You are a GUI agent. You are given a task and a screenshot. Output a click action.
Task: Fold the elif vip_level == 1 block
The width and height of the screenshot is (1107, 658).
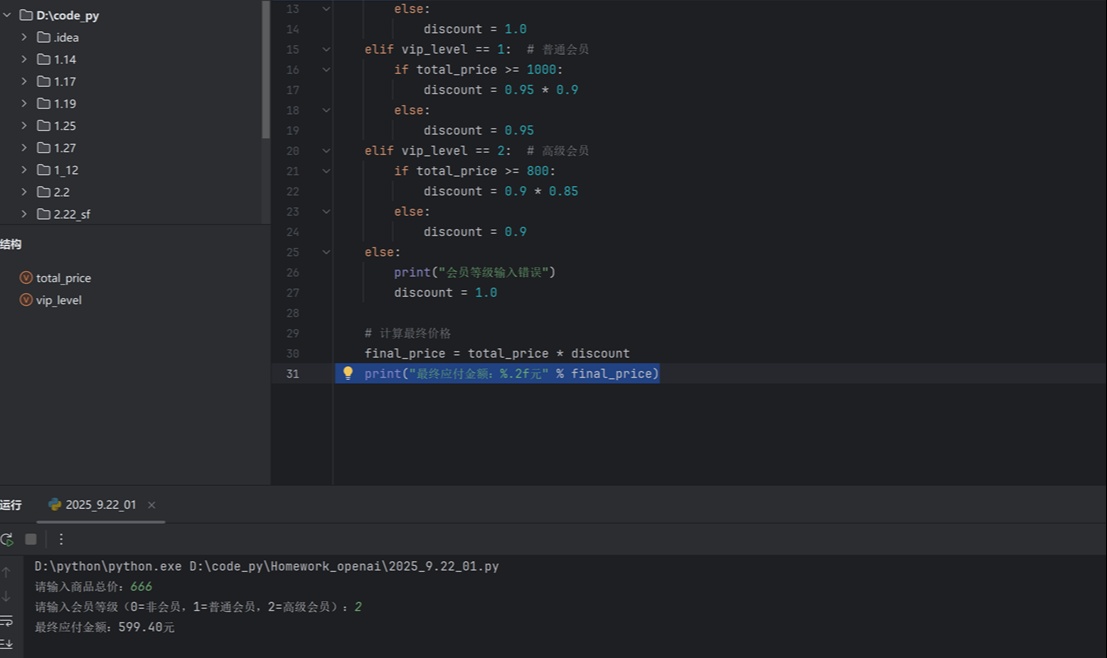(326, 49)
